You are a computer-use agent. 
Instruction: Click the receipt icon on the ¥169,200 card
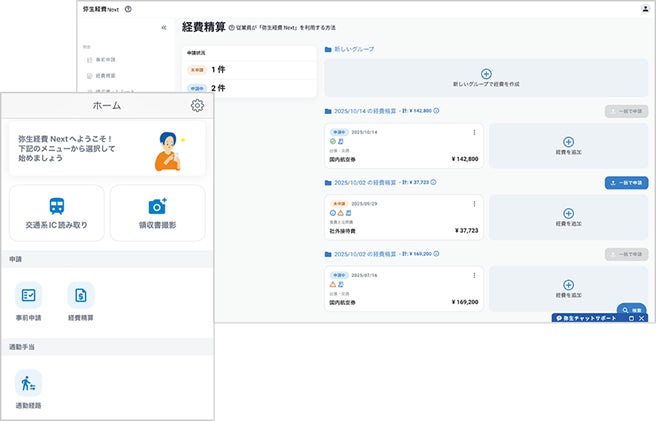coord(341,285)
